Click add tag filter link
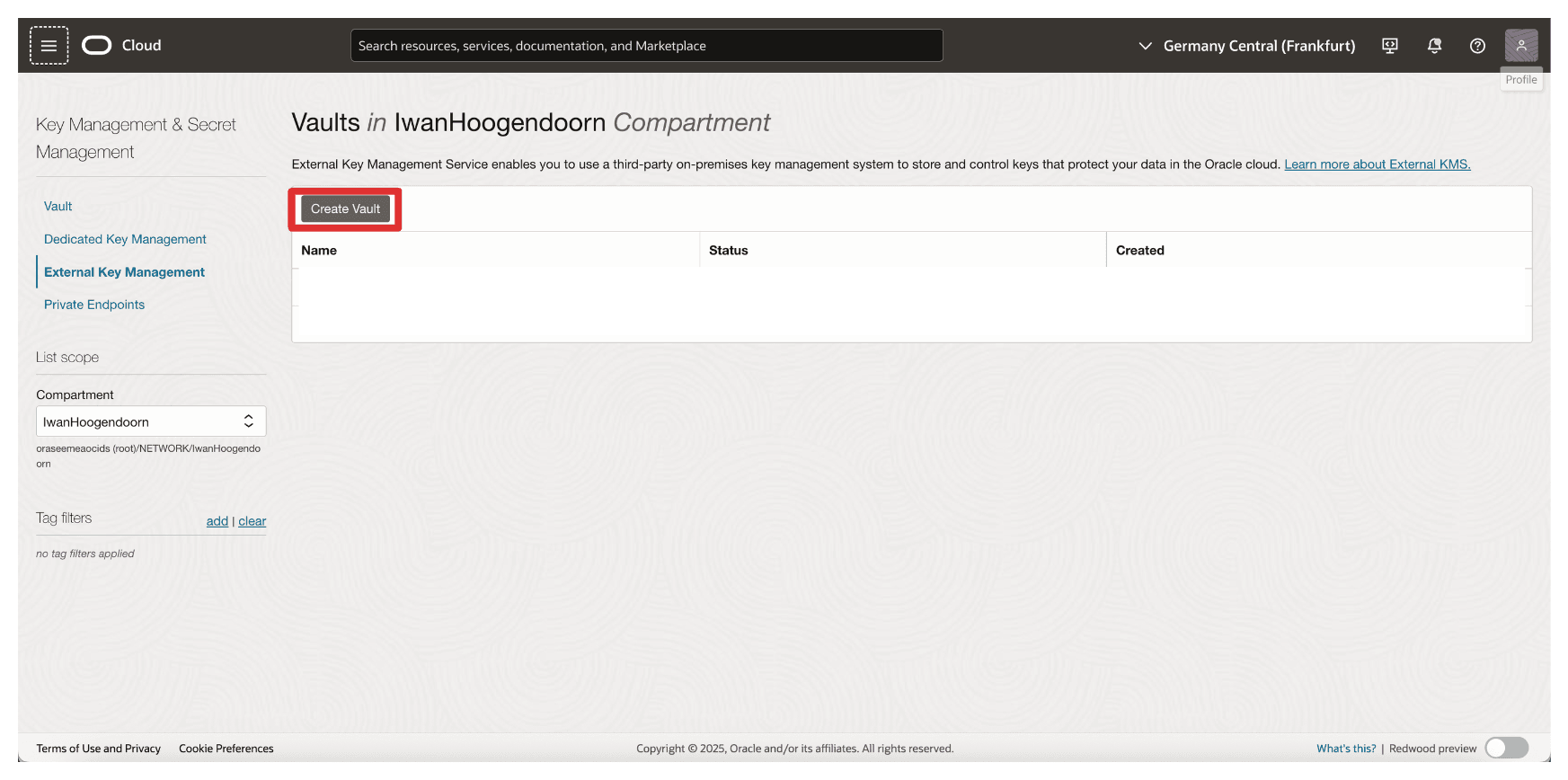1568x780 pixels. coord(217,521)
